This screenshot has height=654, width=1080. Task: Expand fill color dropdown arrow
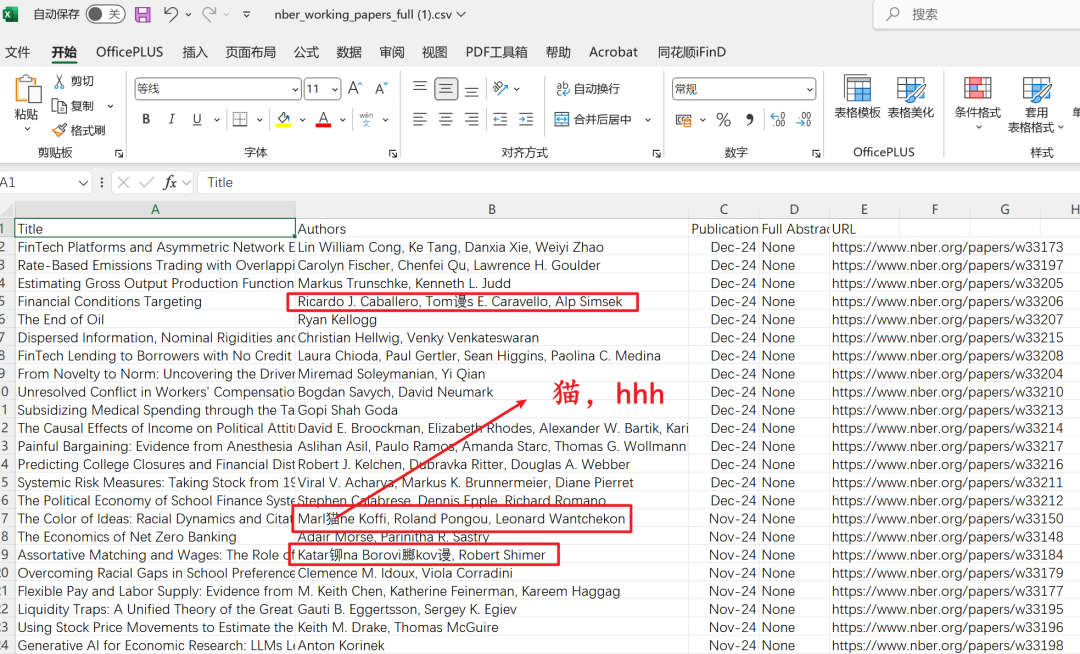pyautogui.click(x=302, y=120)
